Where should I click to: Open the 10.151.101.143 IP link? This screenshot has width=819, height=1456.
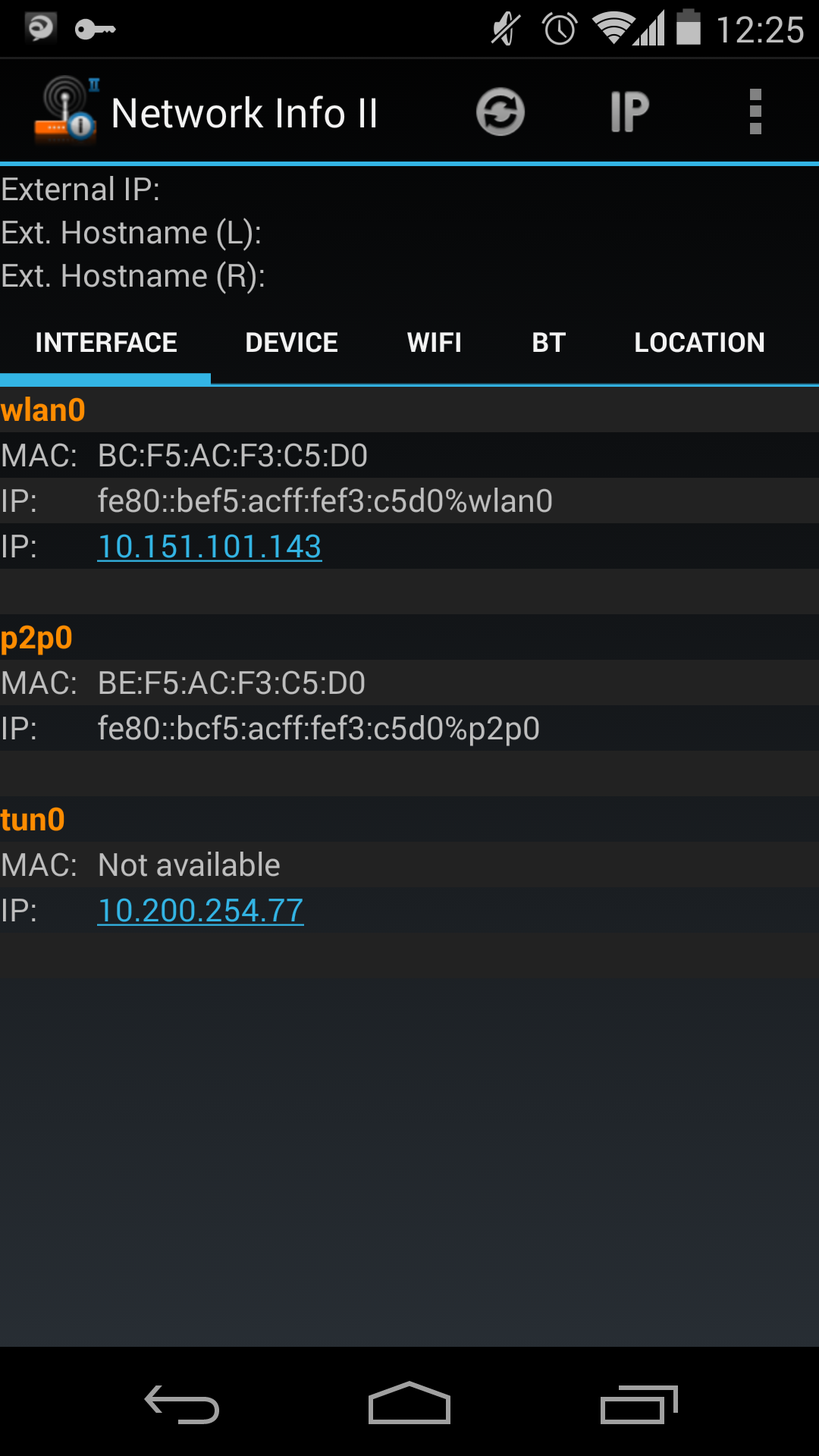pos(210,547)
